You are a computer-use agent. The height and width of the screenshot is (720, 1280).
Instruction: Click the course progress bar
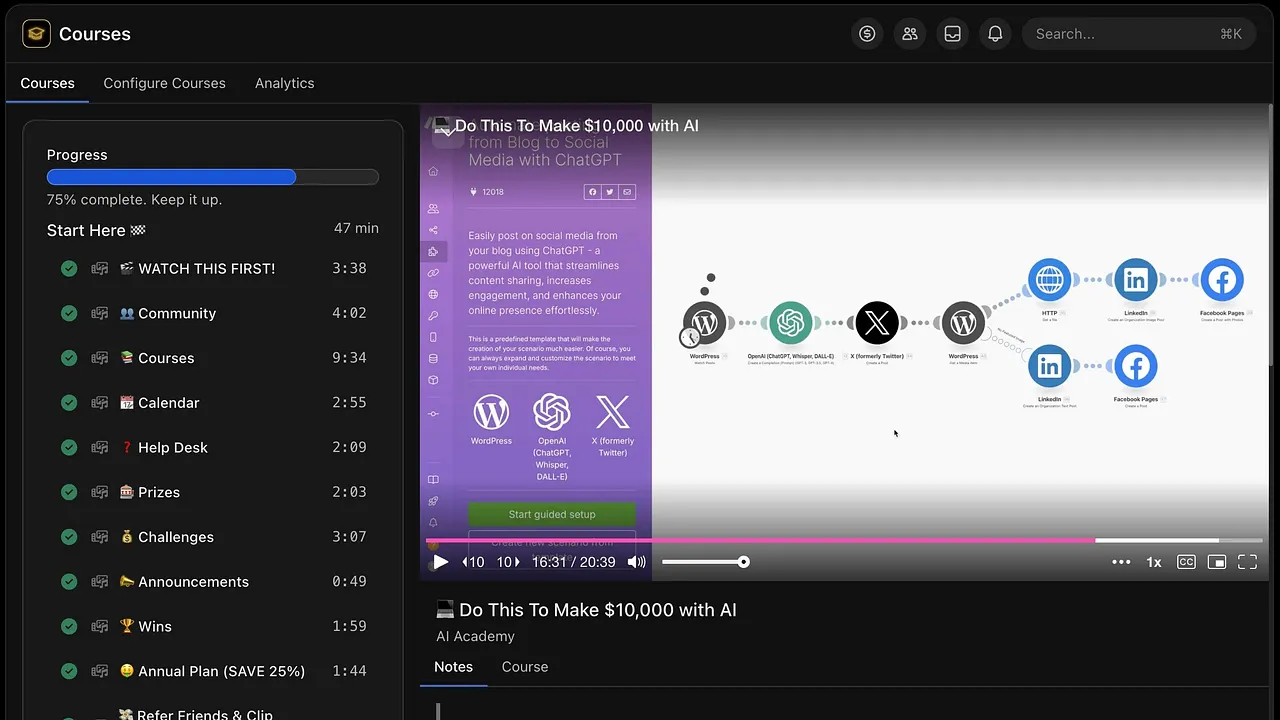pos(212,177)
